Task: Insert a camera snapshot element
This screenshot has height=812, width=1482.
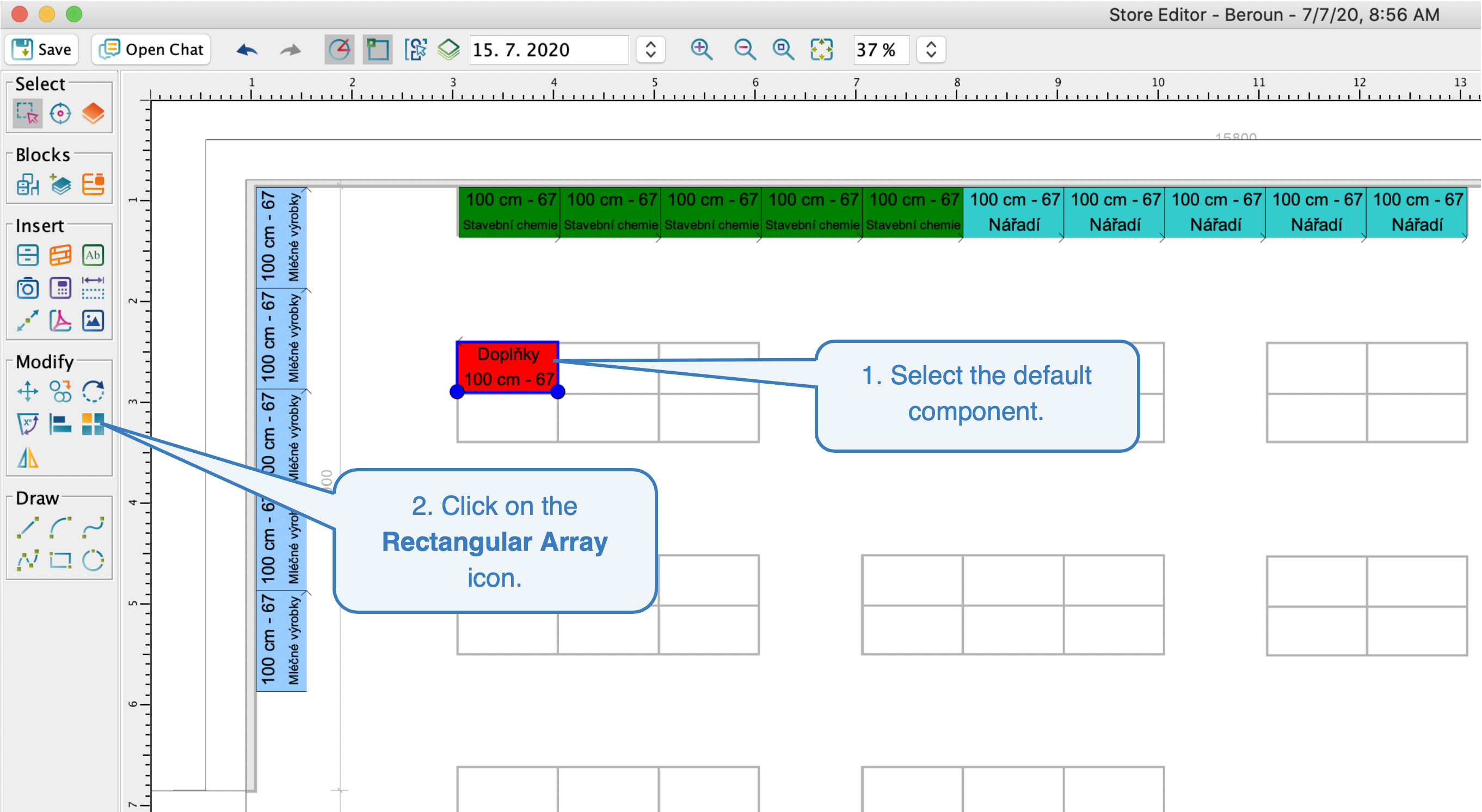Action: click(27, 288)
